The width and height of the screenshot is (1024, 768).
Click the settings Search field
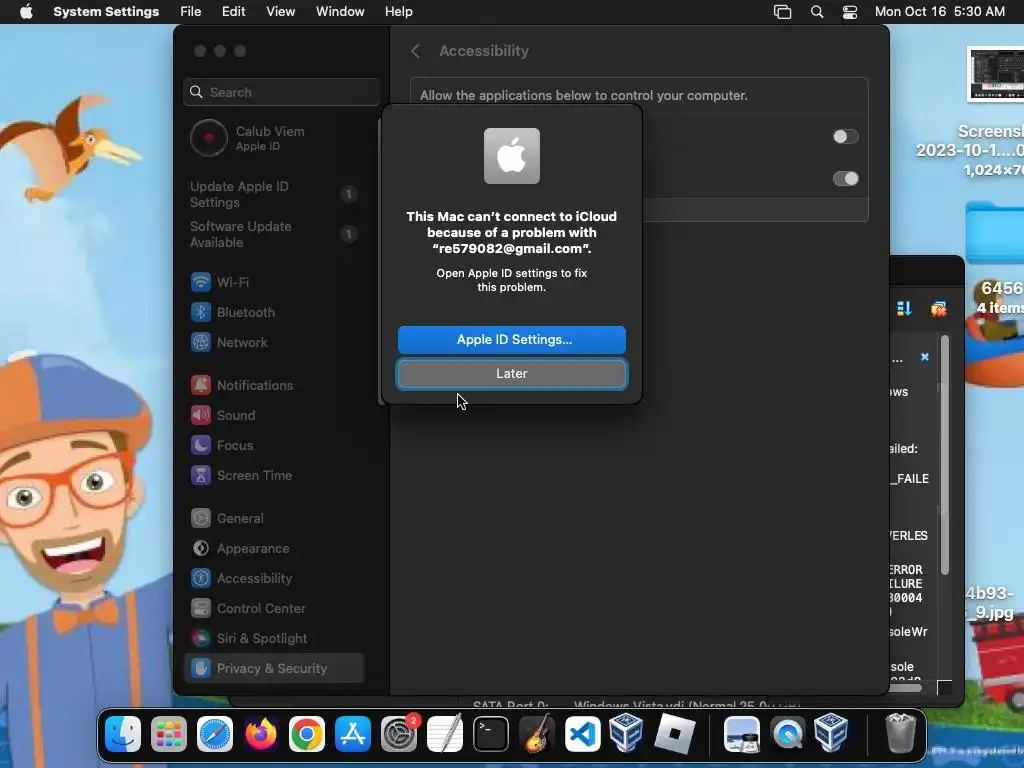[x=281, y=92]
